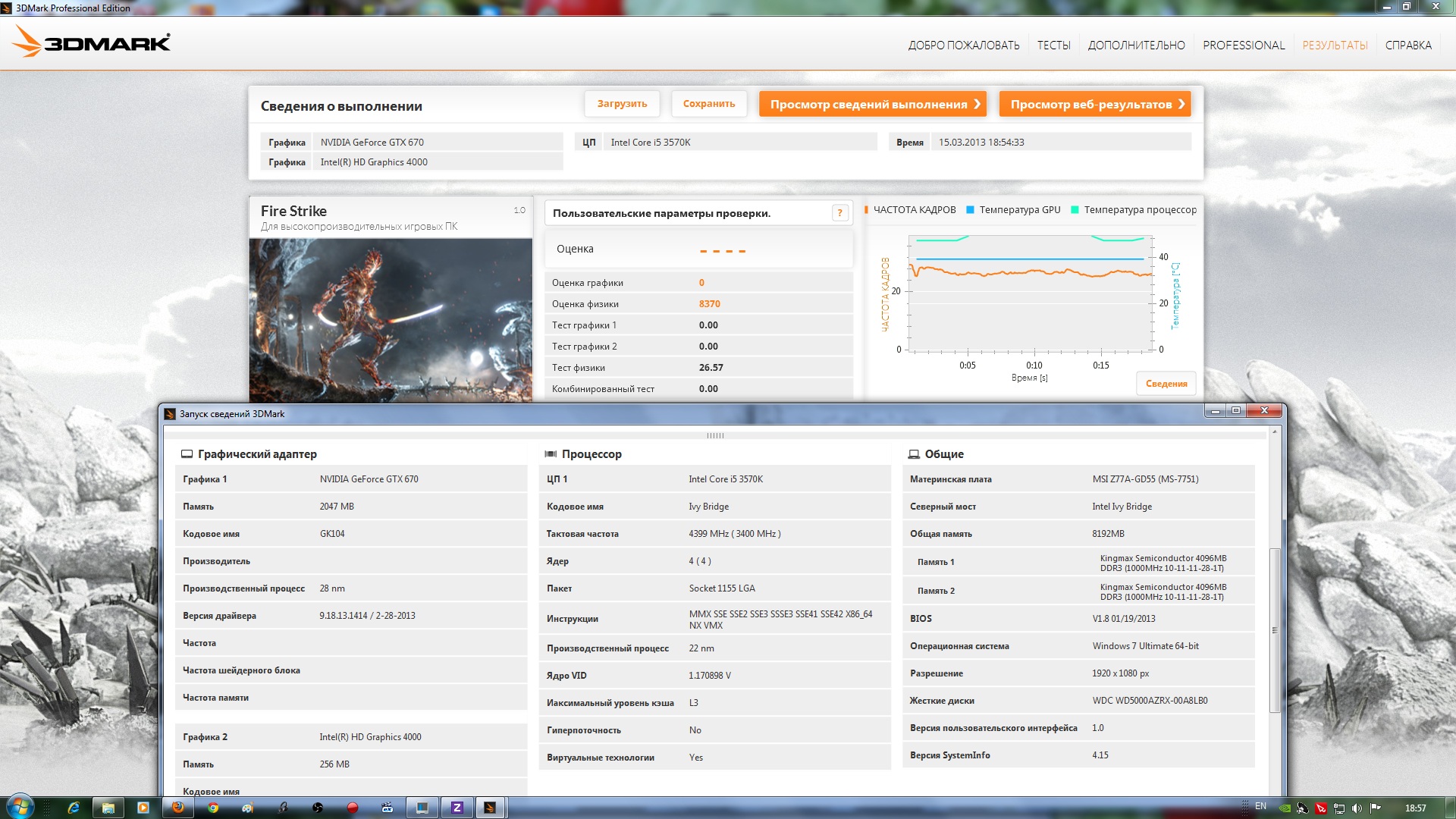Open Internet Explorer from taskbar
This screenshot has width=1456, height=819.
[74, 808]
